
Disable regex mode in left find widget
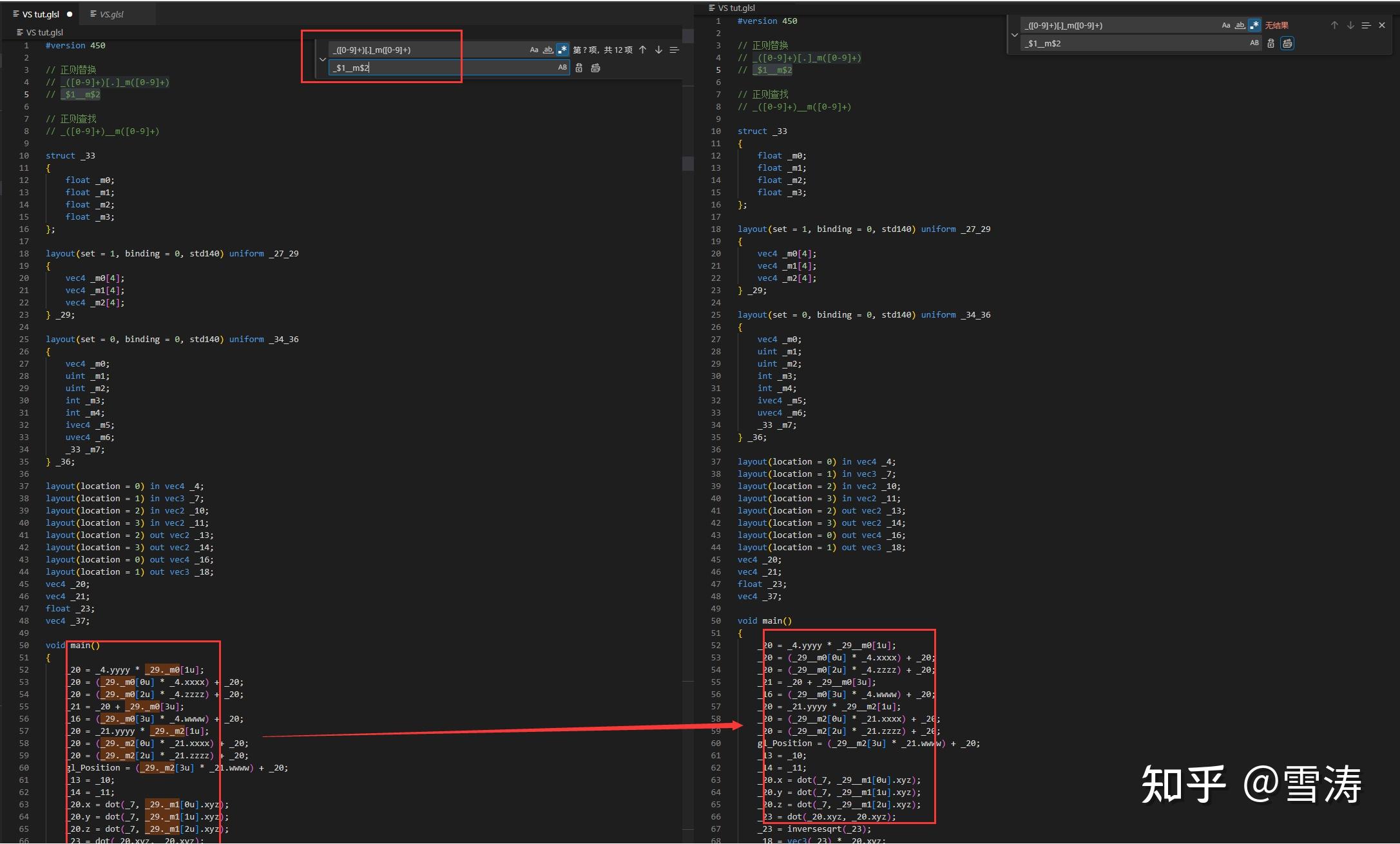(562, 50)
